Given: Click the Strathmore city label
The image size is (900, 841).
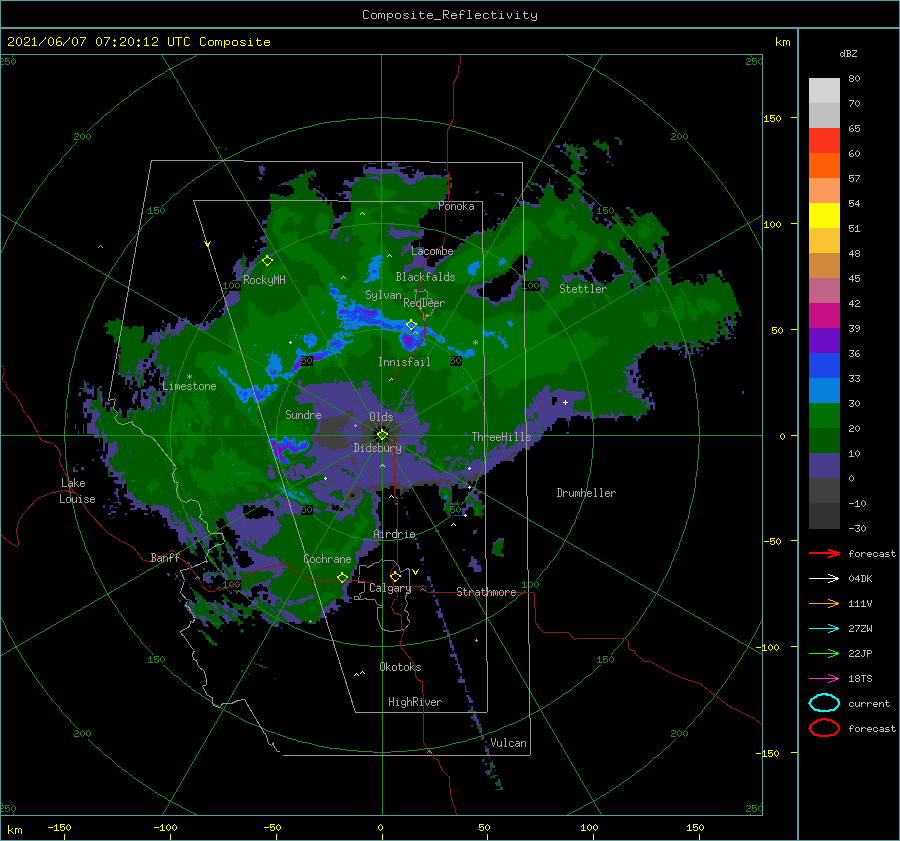Looking at the screenshot, I should coord(486,592).
